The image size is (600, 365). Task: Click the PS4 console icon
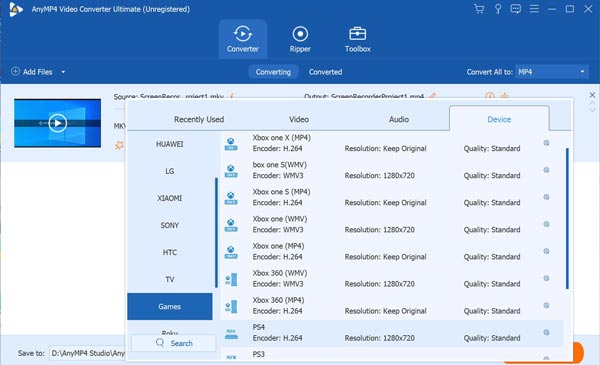tap(231, 334)
